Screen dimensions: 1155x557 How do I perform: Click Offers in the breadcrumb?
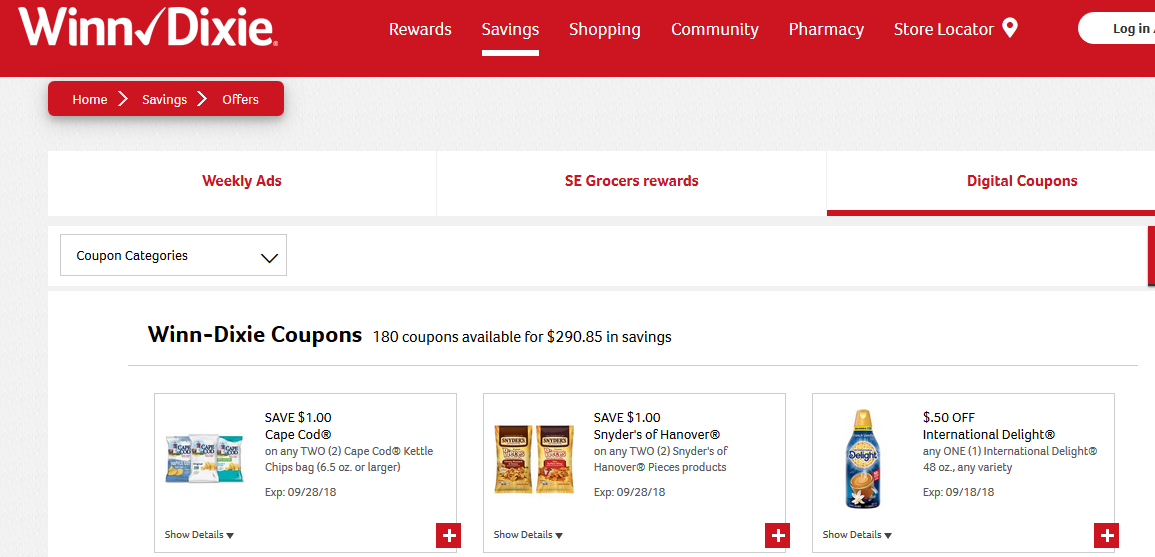point(241,99)
